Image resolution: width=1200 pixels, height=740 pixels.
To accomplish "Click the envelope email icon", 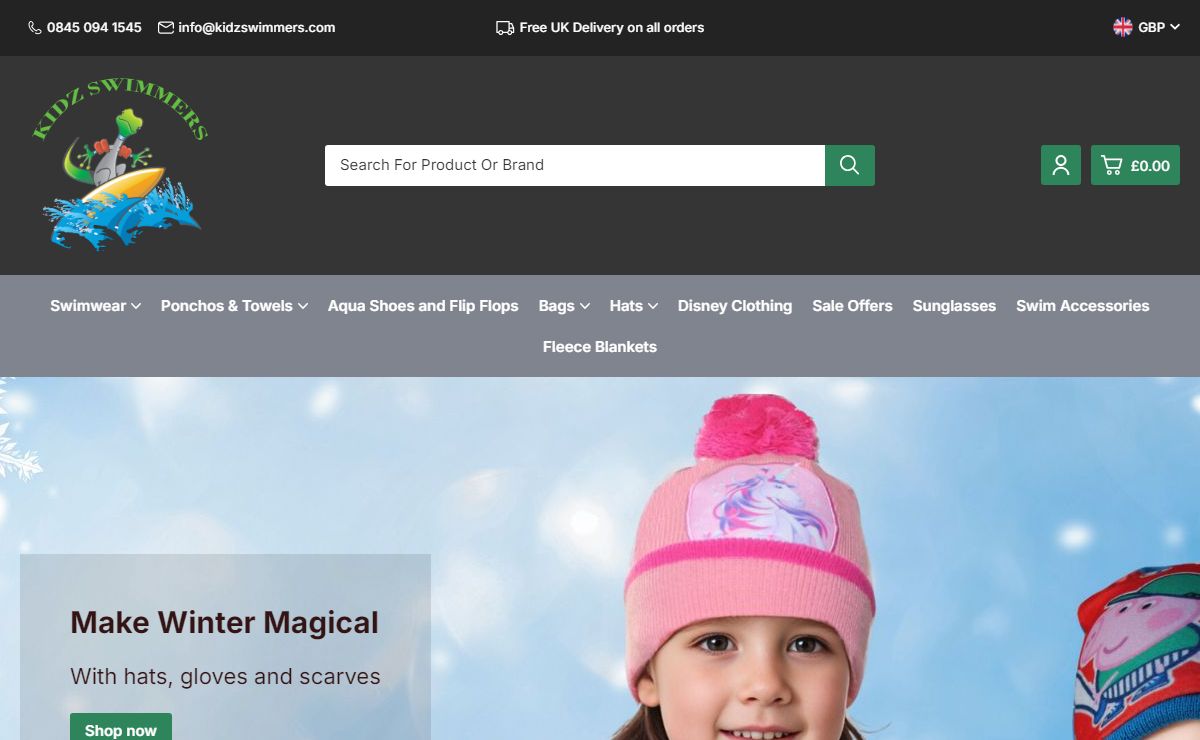I will tap(166, 28).
